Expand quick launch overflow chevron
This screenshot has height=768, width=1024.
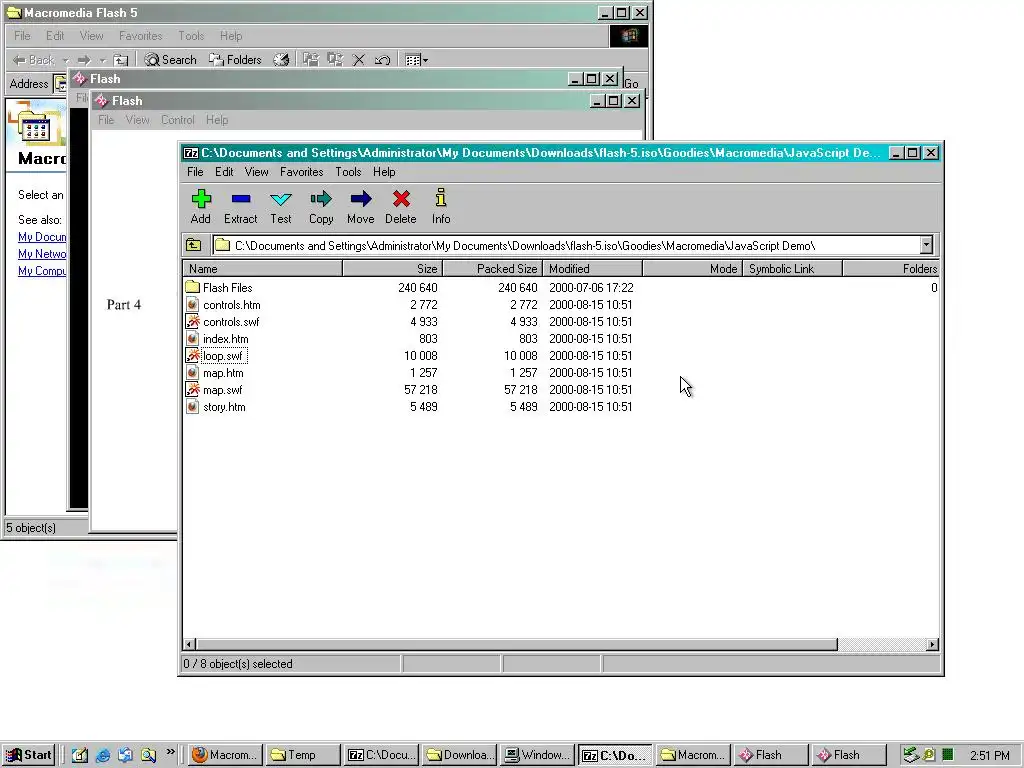pos(170,752)
